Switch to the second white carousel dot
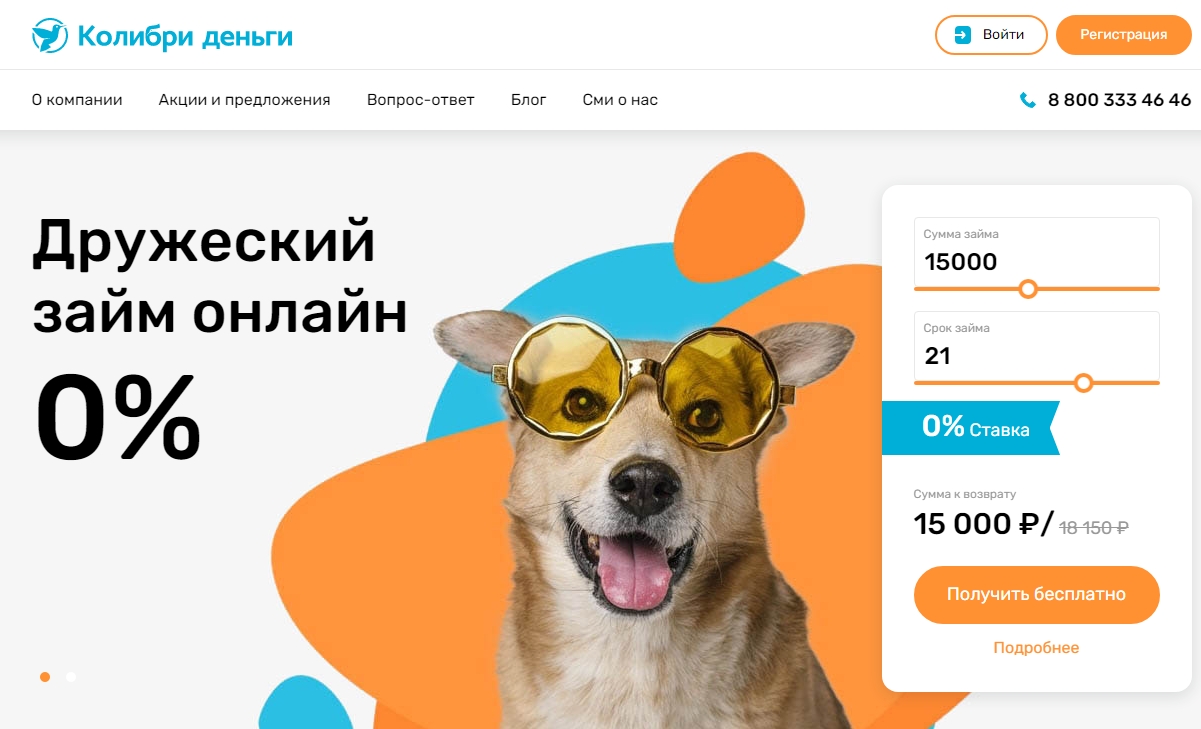1201x729 pixels. point(71,677)
